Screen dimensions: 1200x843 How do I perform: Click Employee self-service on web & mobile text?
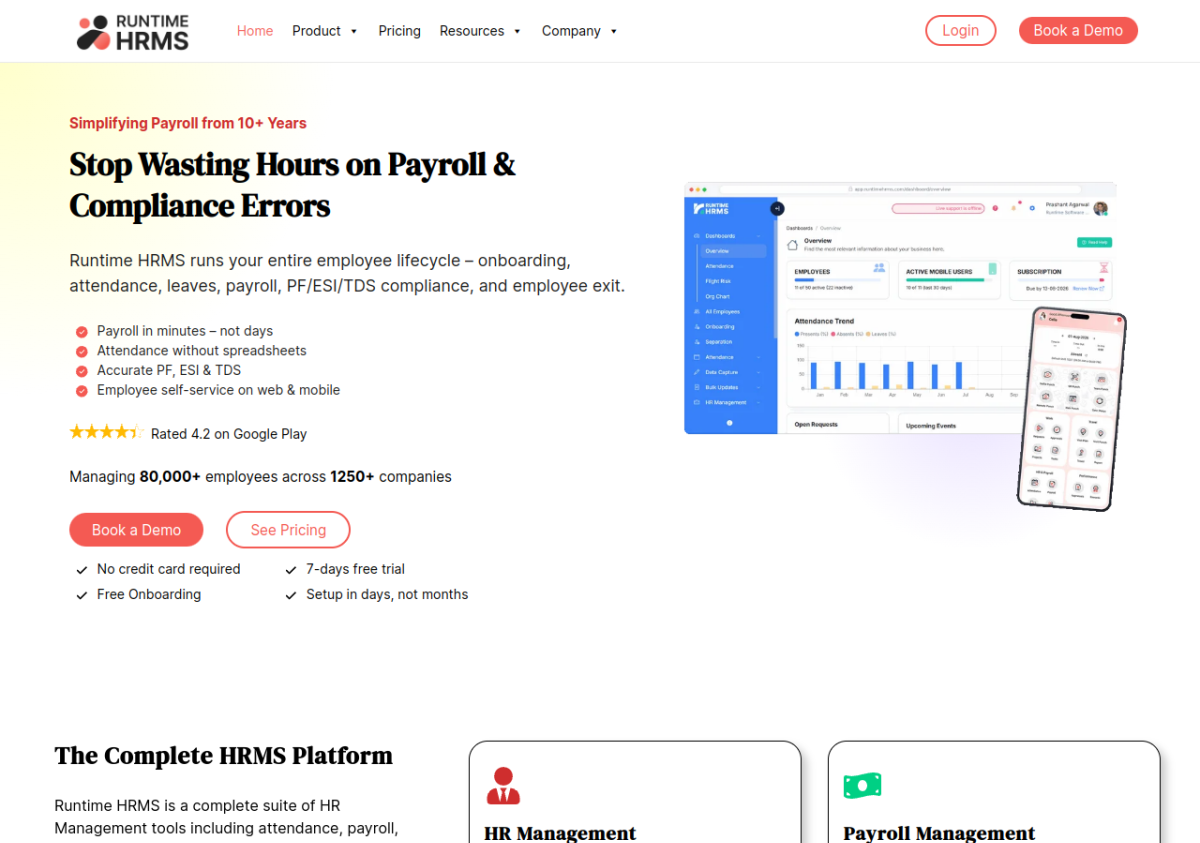click(218, 390)
